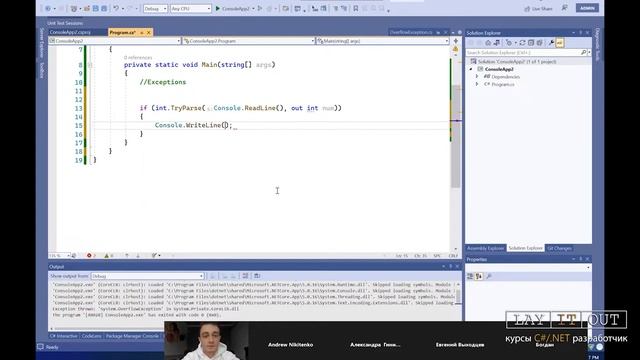Viewport: 640px width, 360px height.
Task: Click the feedback person icon near Live Share
Action: point(564,8)
